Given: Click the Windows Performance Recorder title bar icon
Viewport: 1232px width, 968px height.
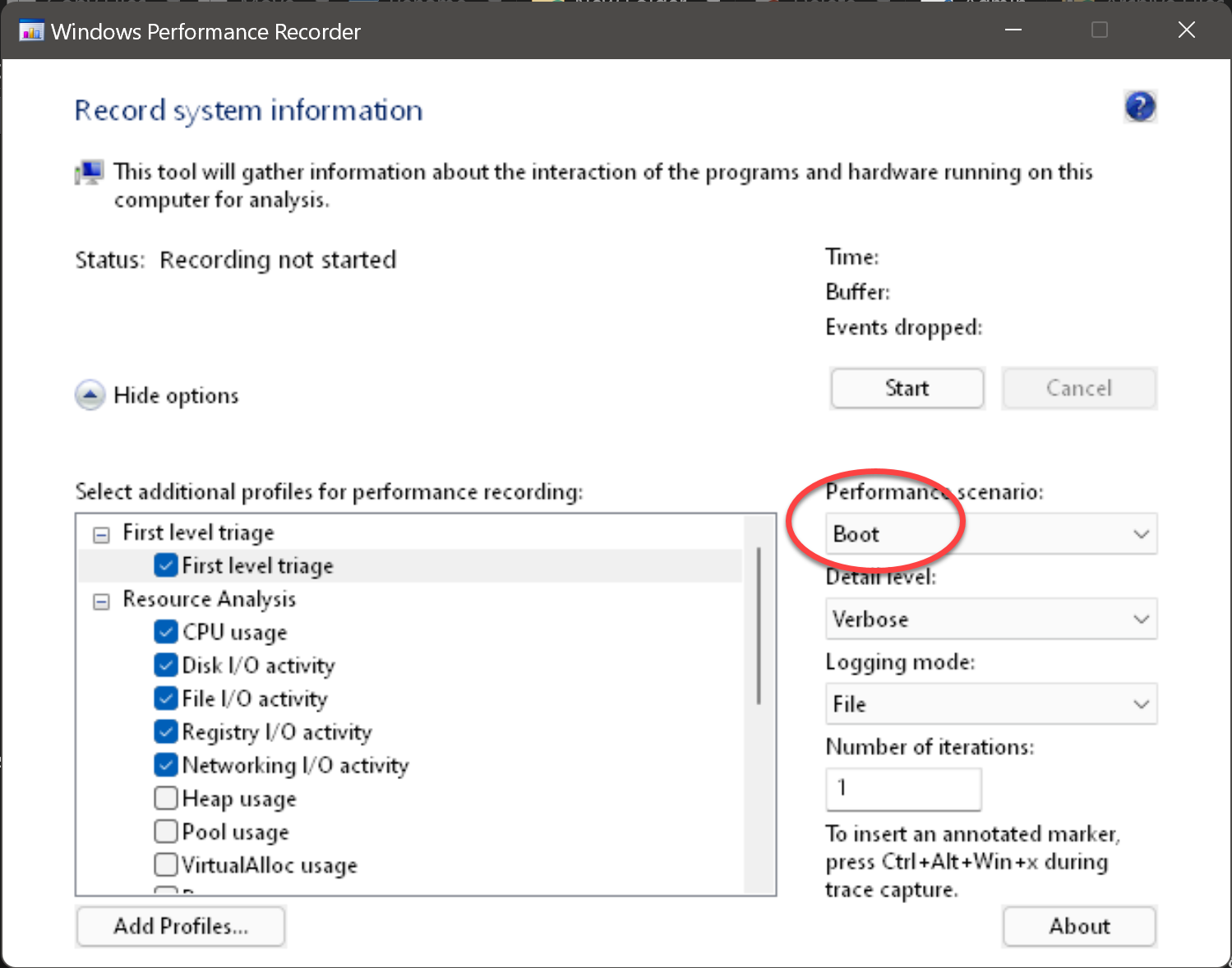Looking at the screenshot, I should (x=31, y=30).
